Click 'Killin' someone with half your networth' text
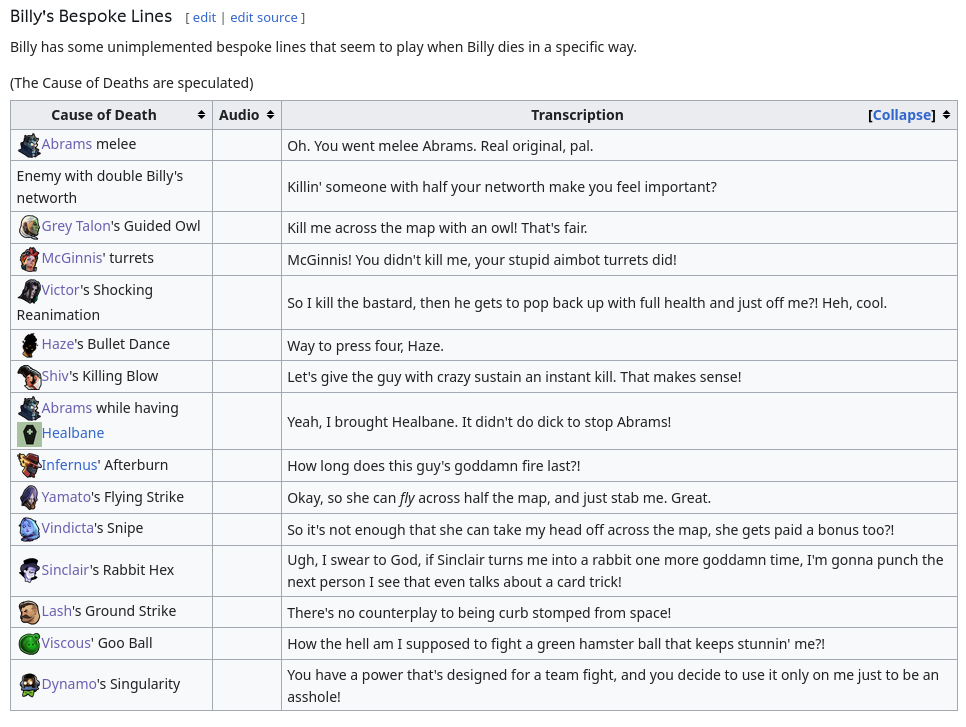The width and height of the screenshot is (966, 727). (502, 187)
